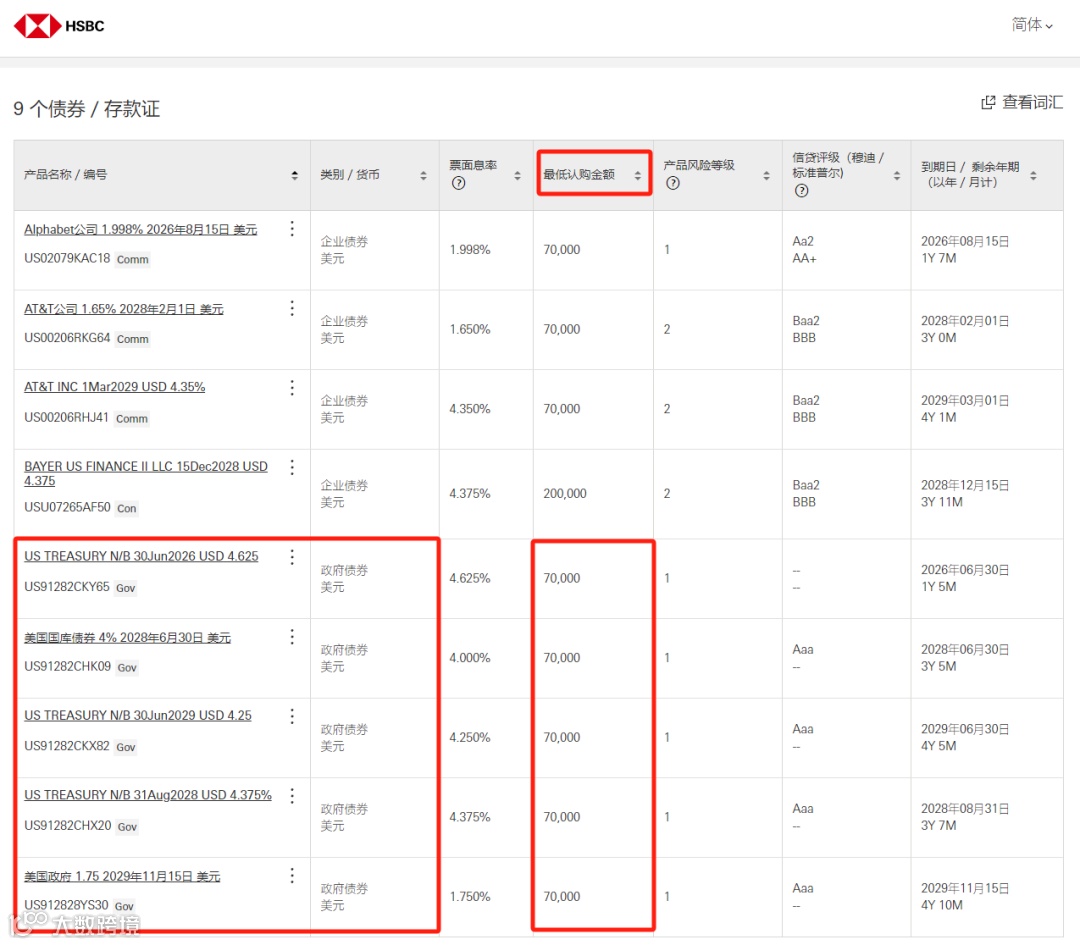Click the 9 个债券 / 存款证 heading
This screenshot has width=1080, height=945.
tap(87, 109)
